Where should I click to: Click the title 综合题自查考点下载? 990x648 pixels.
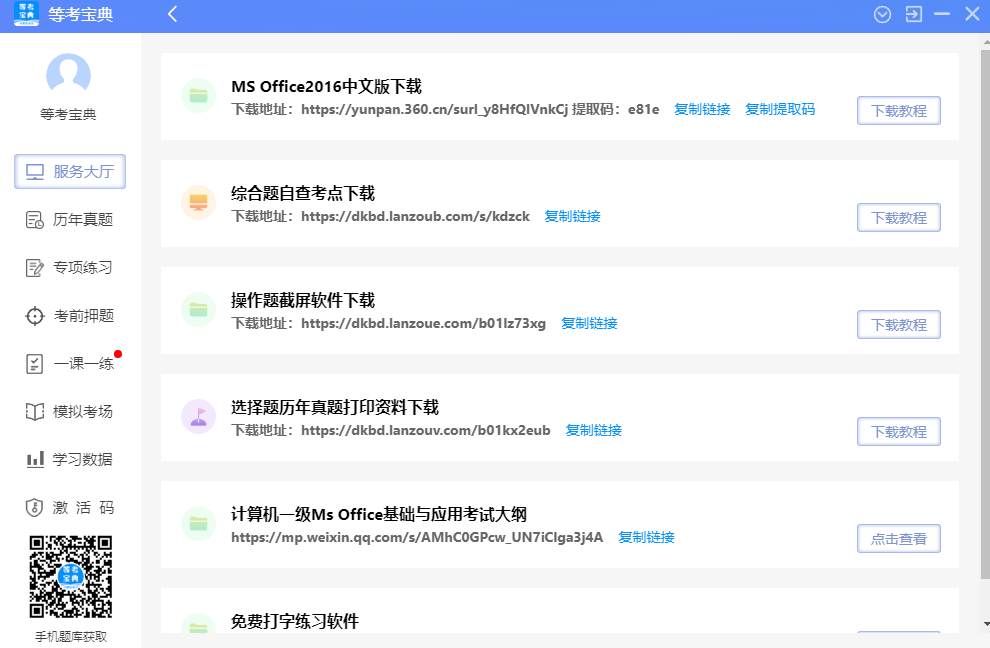(303, 193)
